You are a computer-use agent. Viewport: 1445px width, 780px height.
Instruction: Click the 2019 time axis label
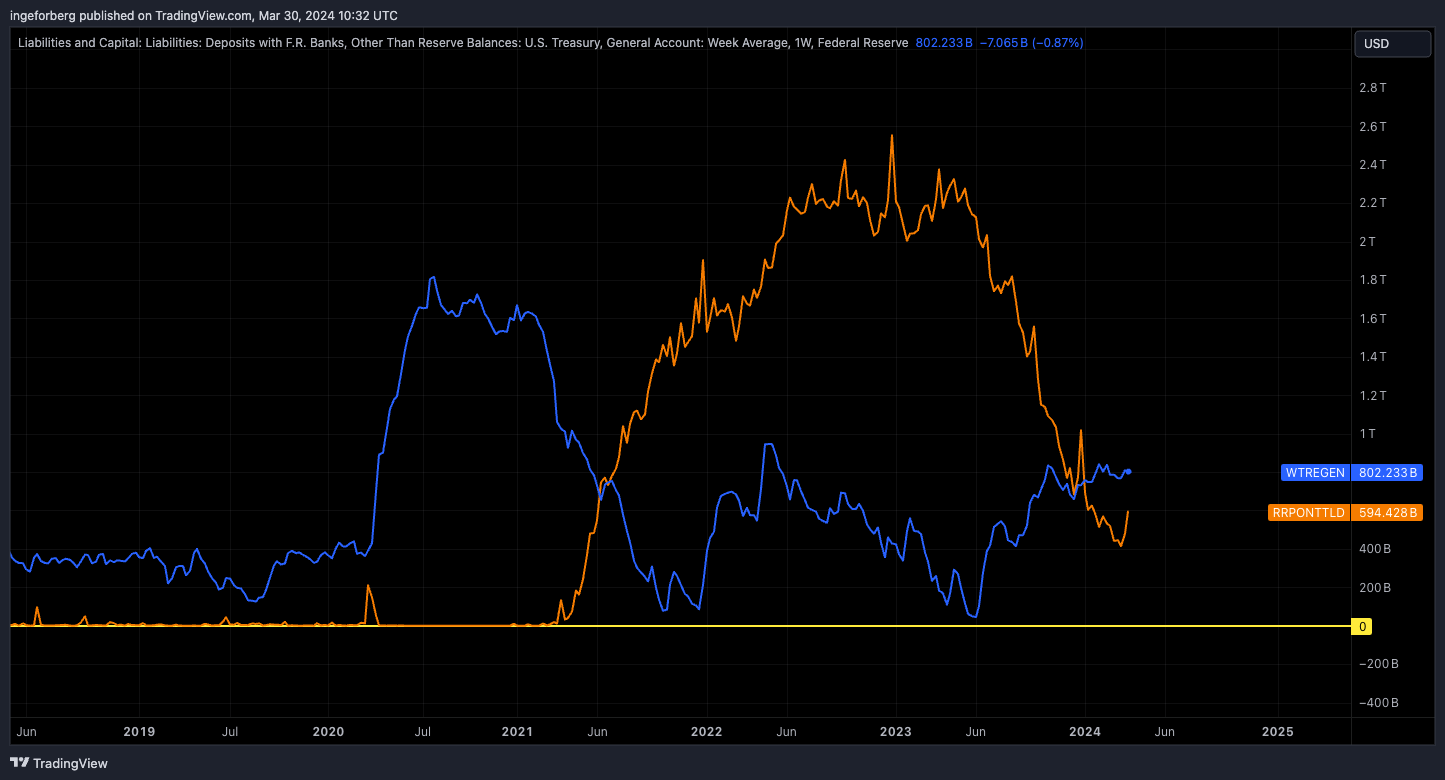click(138, 732)
